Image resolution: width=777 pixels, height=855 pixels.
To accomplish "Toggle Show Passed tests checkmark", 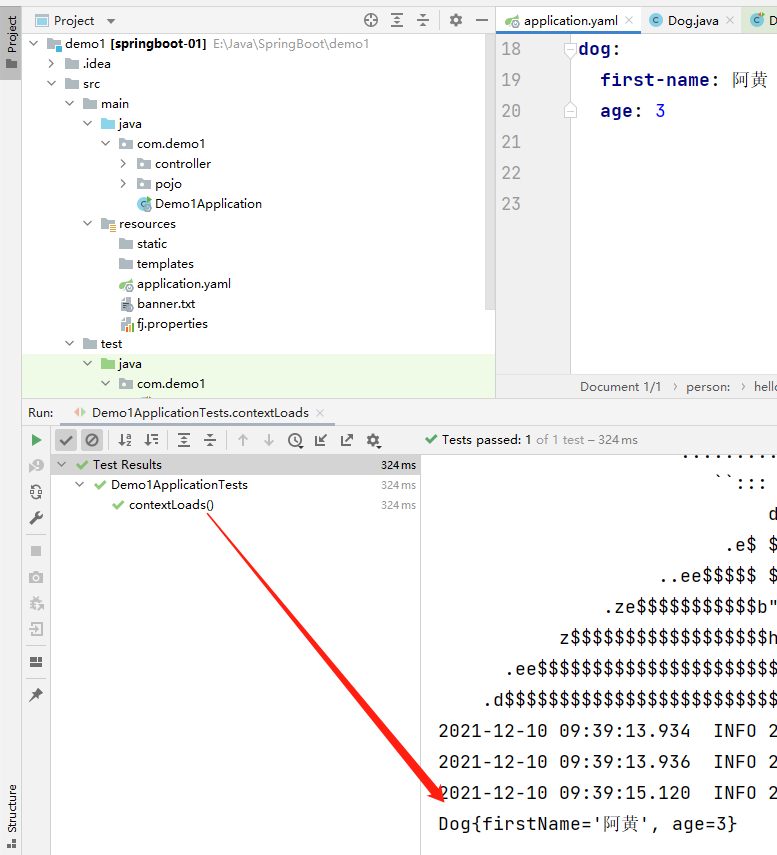I will coord(66,440).
